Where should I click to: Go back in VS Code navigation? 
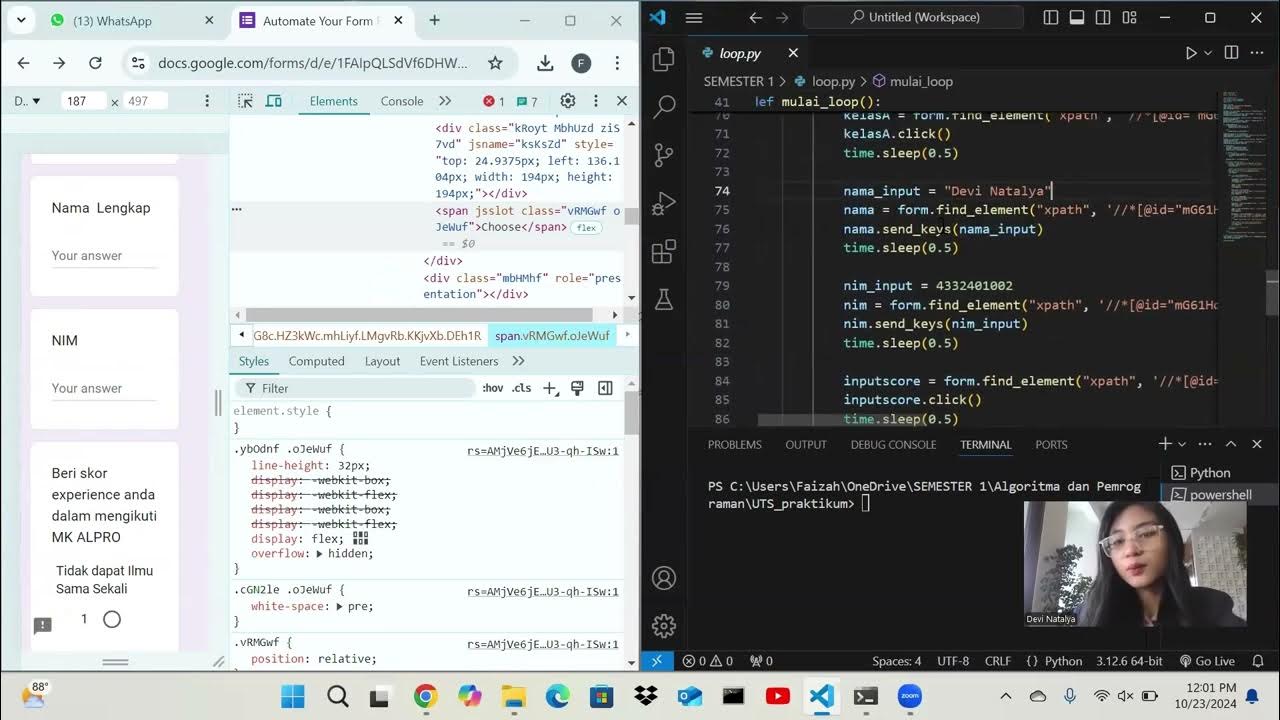(x=756, y=18)
